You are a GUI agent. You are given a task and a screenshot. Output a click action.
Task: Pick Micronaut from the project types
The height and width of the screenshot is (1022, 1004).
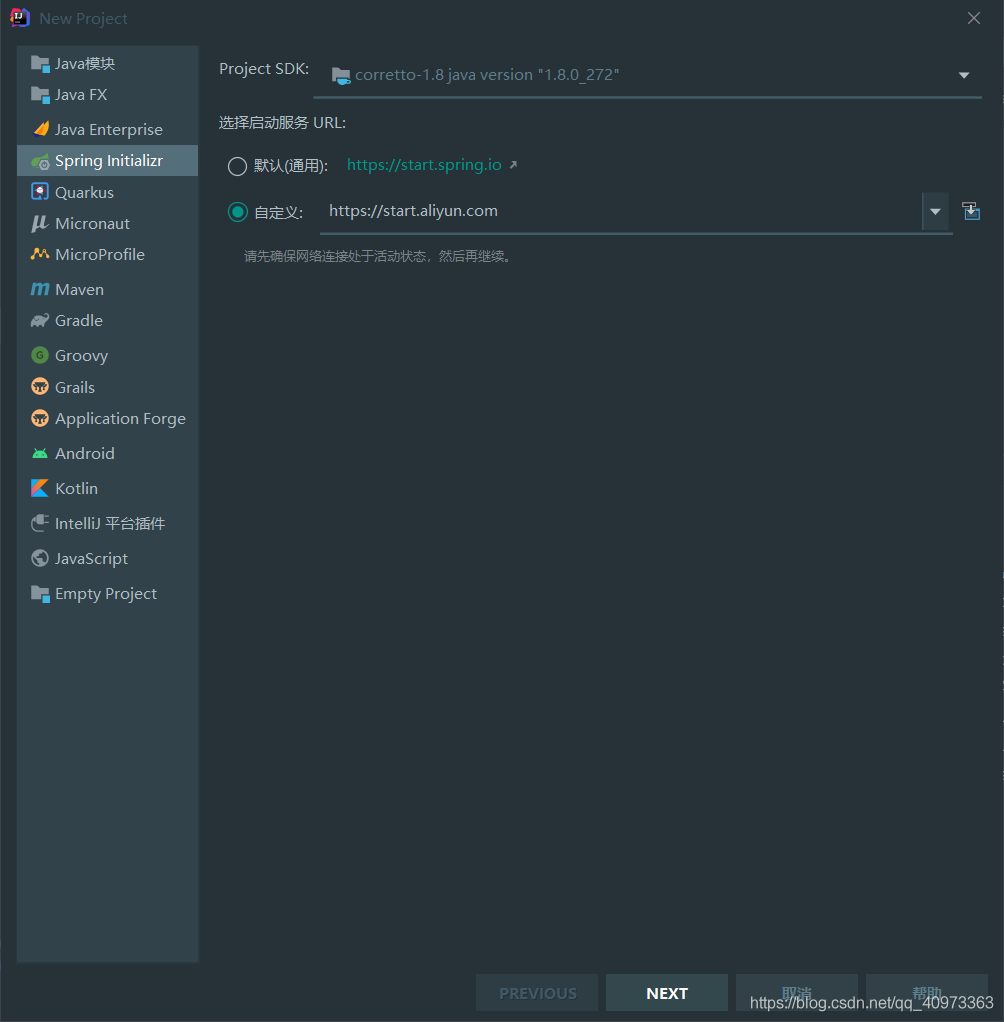[108, 224]
